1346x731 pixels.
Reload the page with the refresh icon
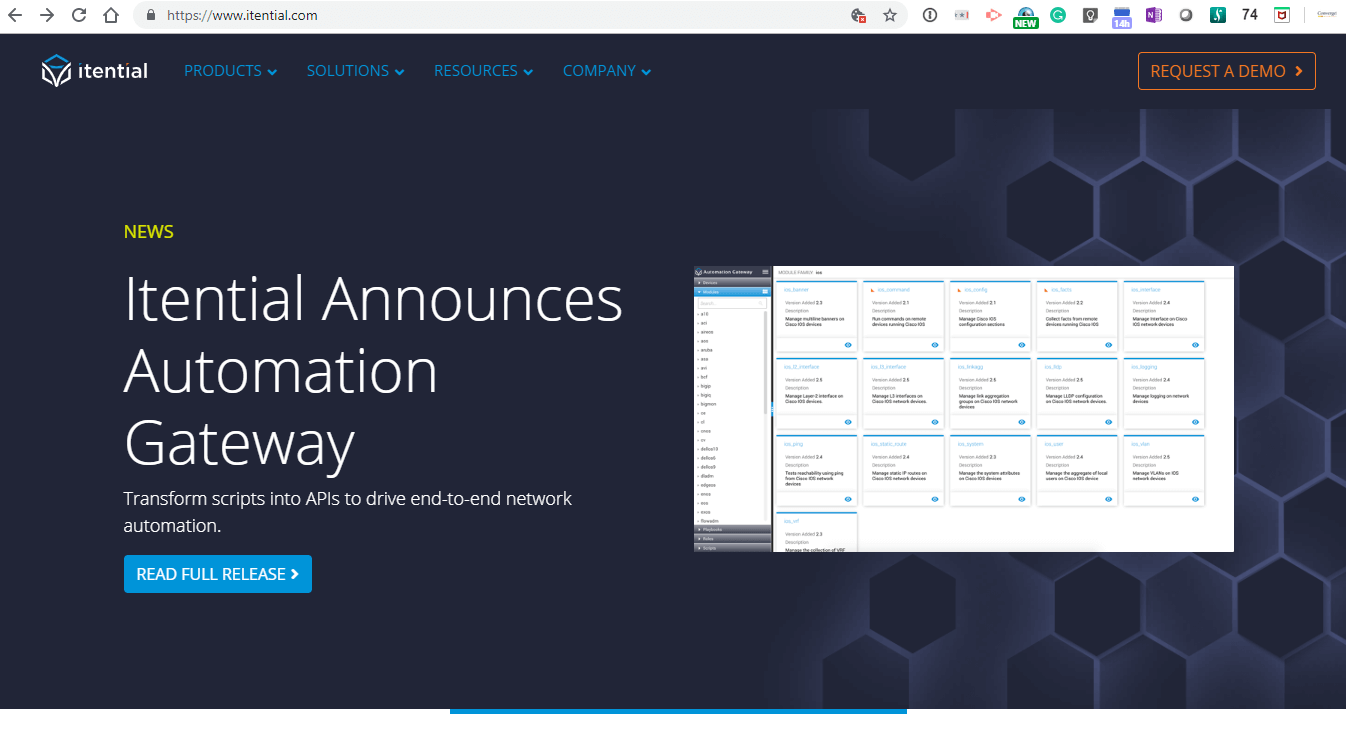78,15
